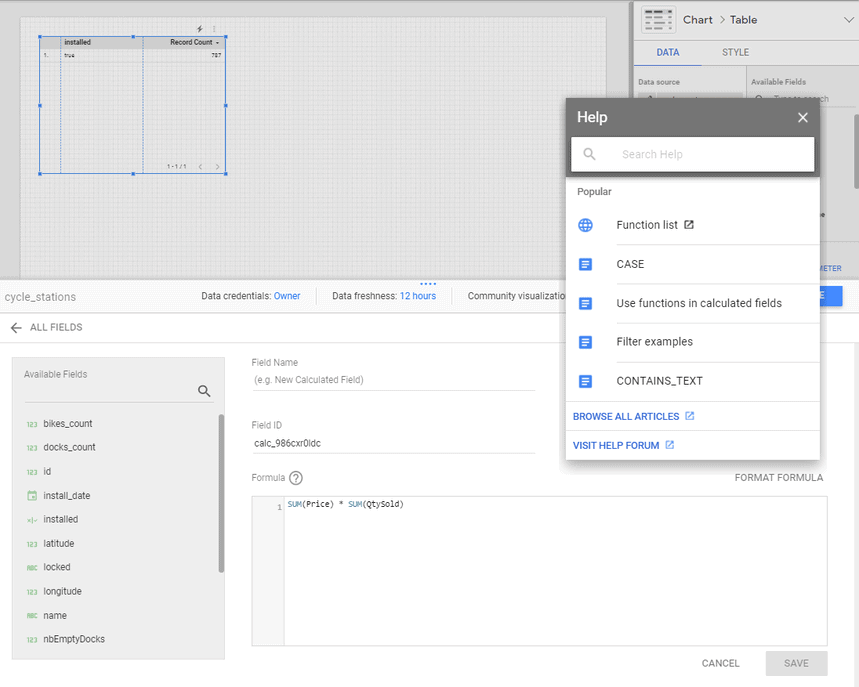Expand the Chart > Table type chevron
The width and height of the screenshot is (859, 687).
click(849, 20)
